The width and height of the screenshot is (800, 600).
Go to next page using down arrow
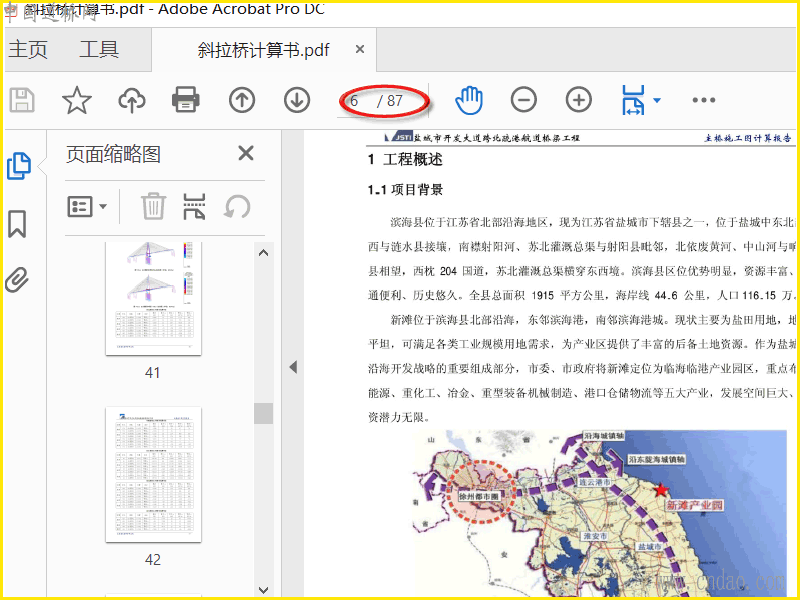pyautogui.click(x=297, y=100)
